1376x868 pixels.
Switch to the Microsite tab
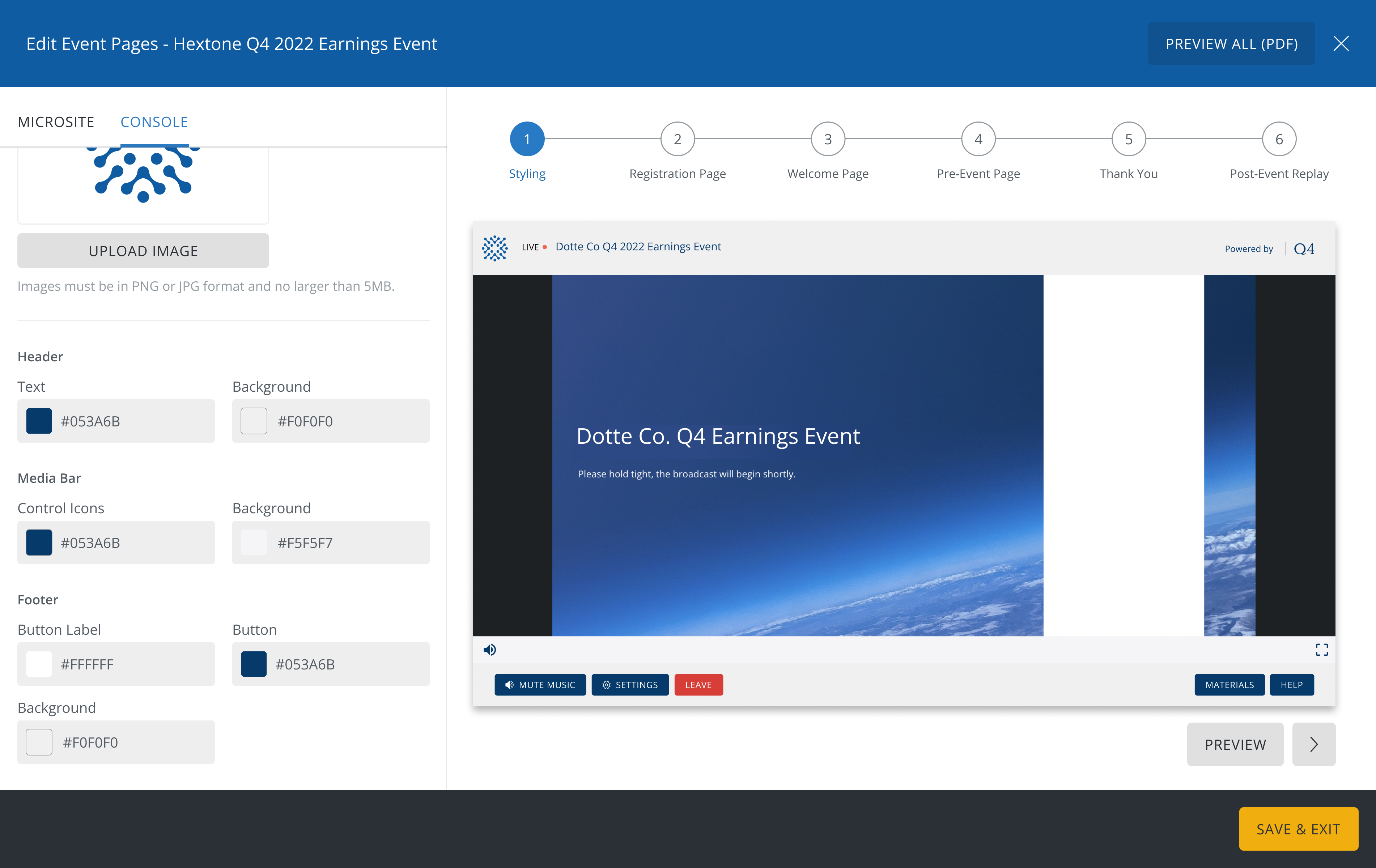[56, 122]
